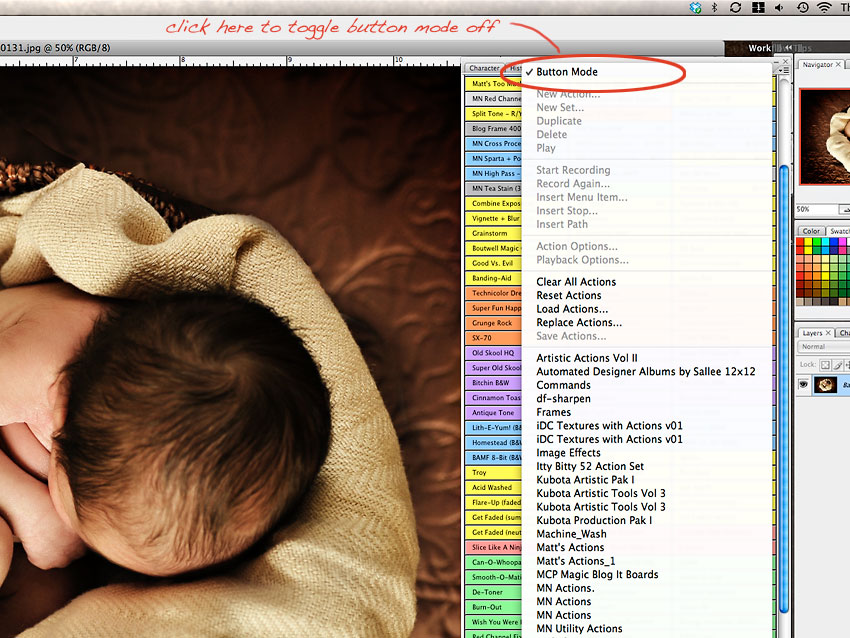Select Load Actions... menu entry
This screenshot has height=638, width=850.
(646, 309)
